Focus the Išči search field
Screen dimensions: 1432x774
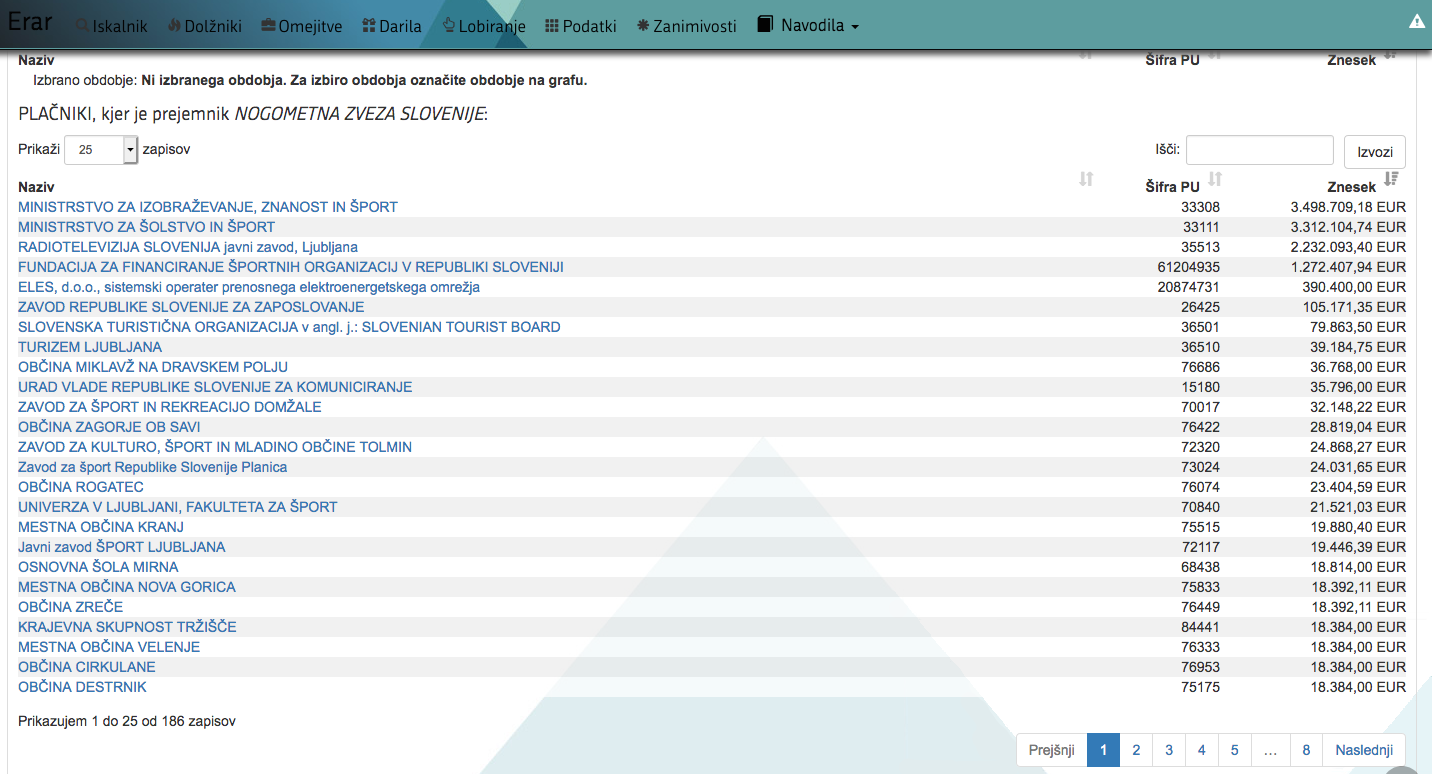coord(1260,150)
